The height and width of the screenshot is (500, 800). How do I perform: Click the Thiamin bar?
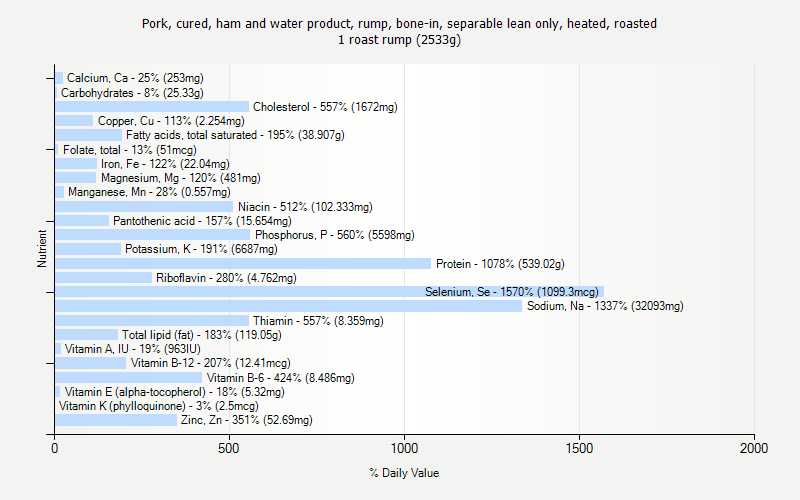[x=152, y=321]
